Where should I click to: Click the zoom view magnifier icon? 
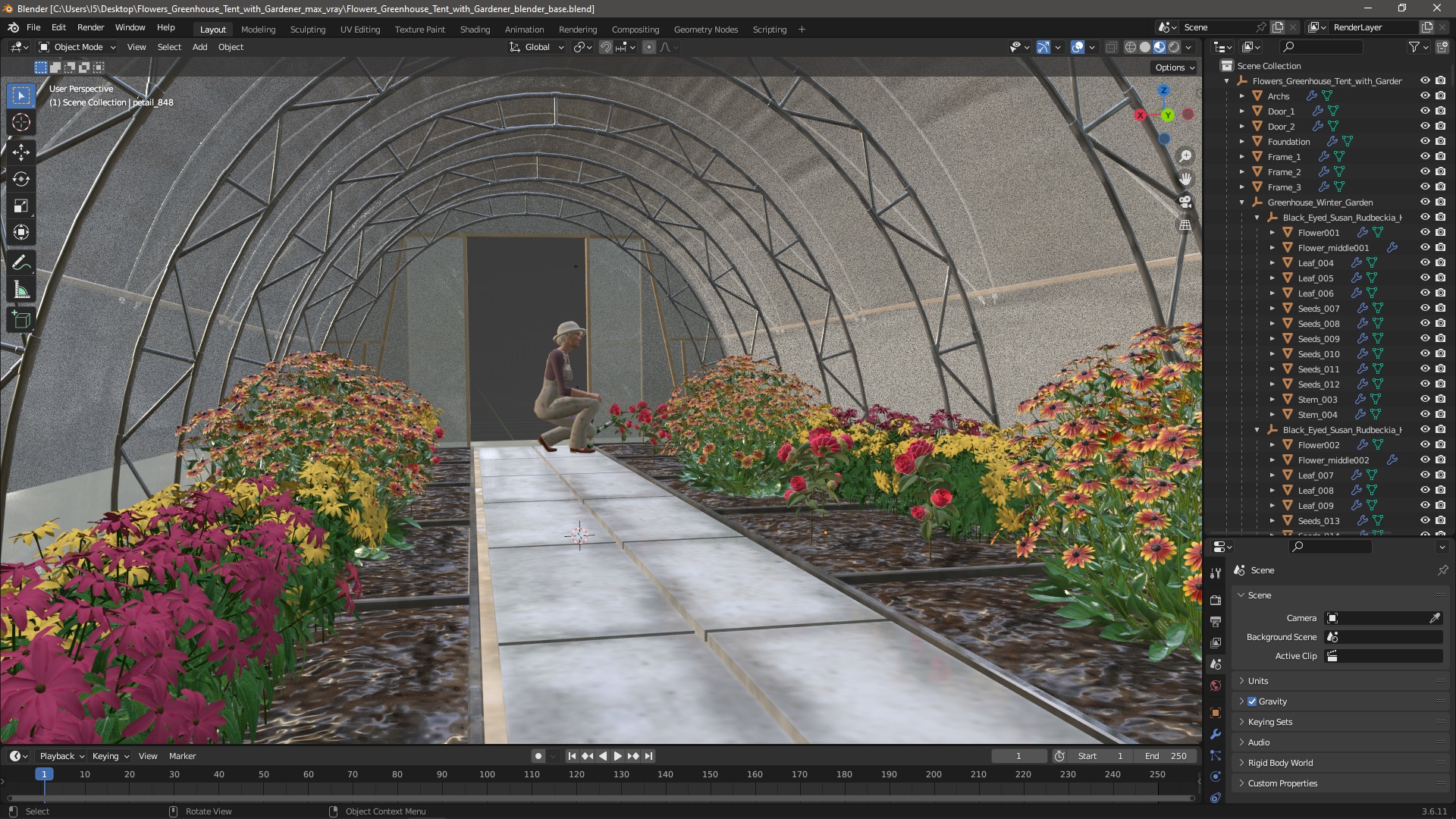1185,156
